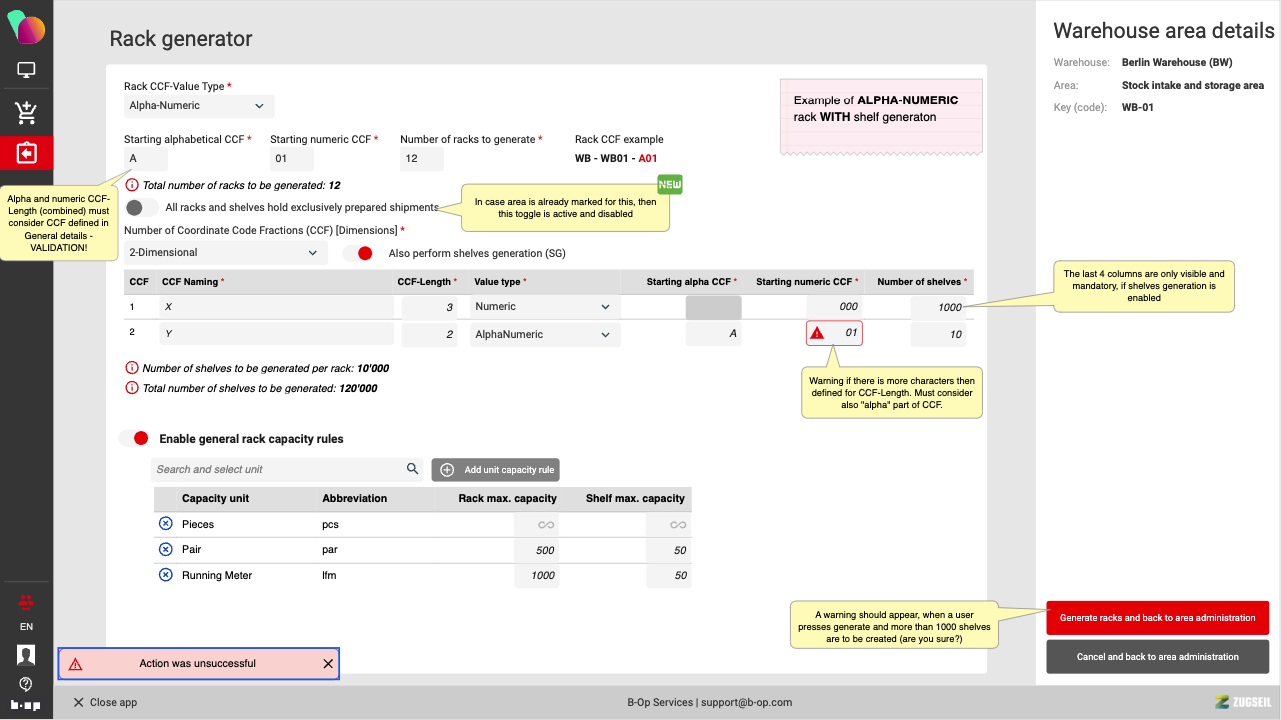Select the red stock intake sidebar icon
Screen dimensions: 1281x720
click(x=26, y=153)
